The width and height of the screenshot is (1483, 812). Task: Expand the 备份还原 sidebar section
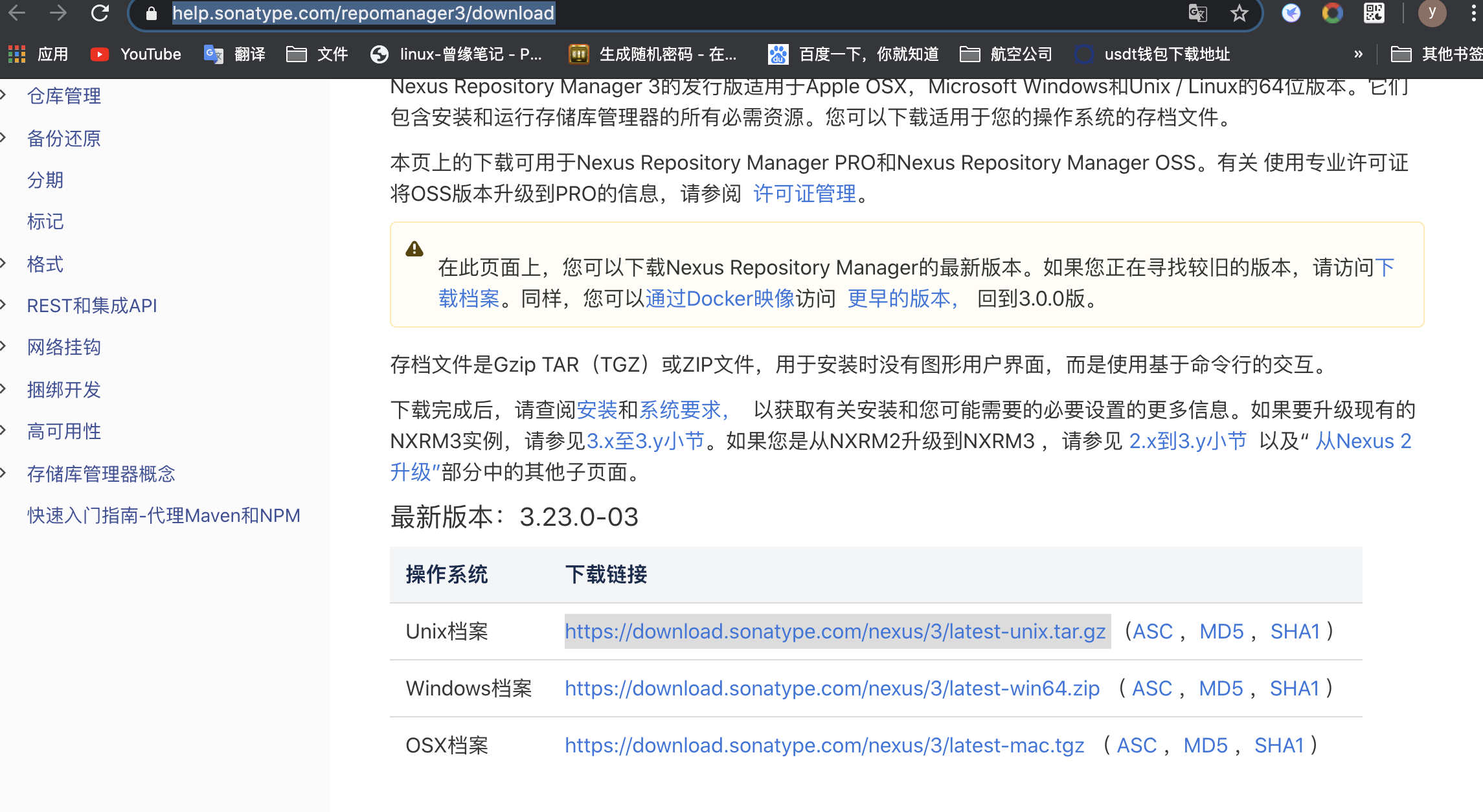pos(4,138)
